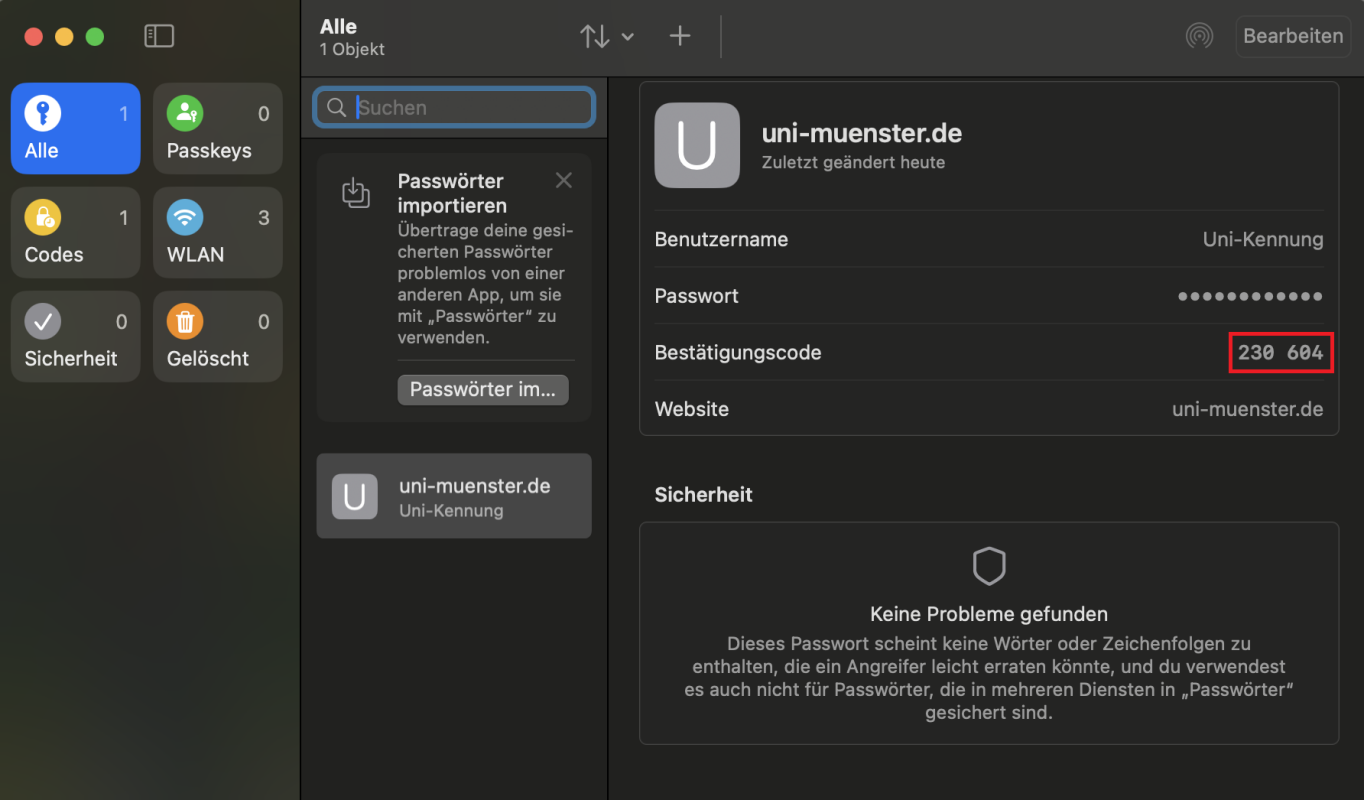This screenshot has height=800, width=1364.
Task: Click the hidden Passwort dots
Action: point(1250,297)
